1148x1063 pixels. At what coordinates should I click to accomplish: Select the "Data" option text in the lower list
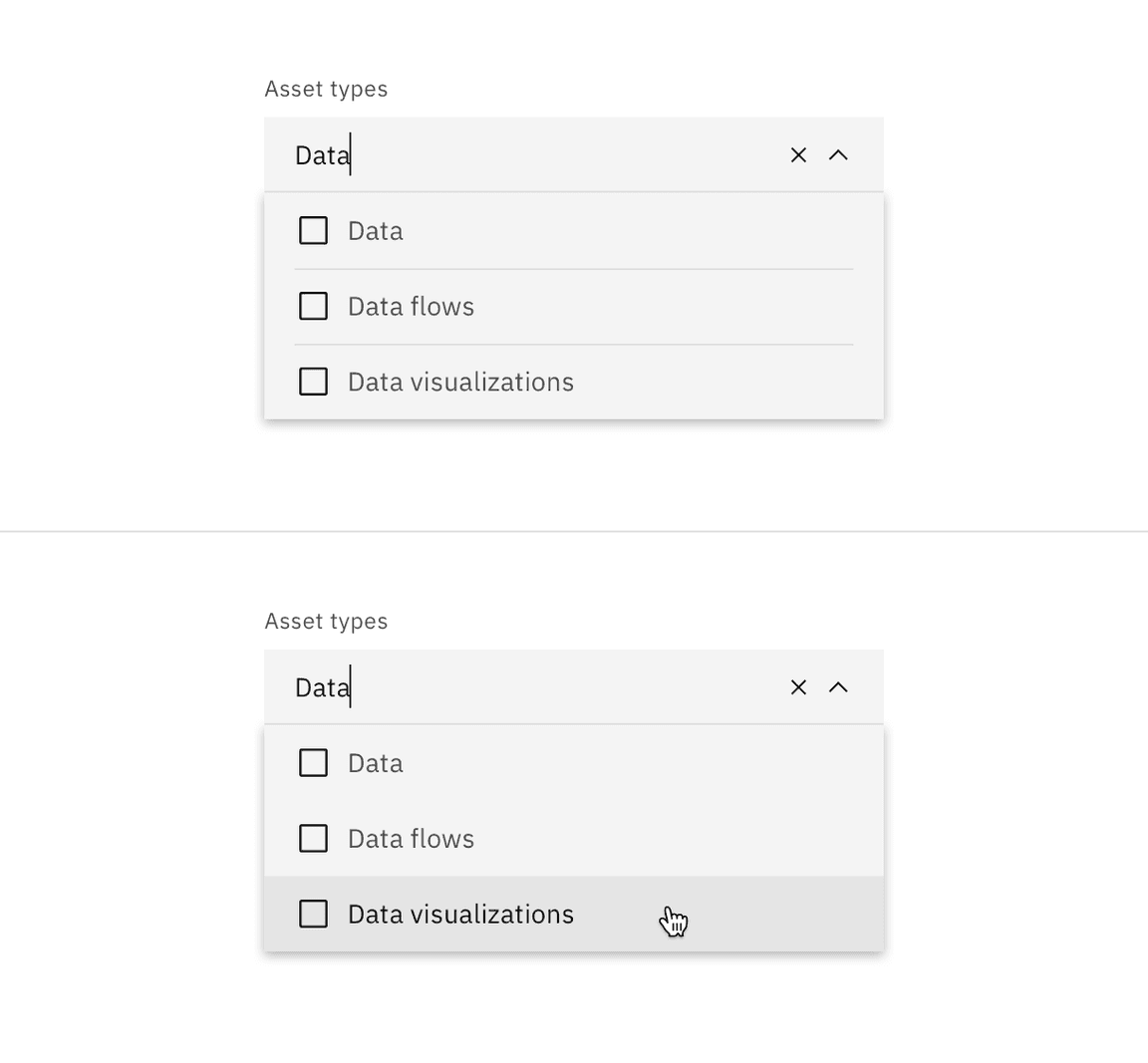376,763
